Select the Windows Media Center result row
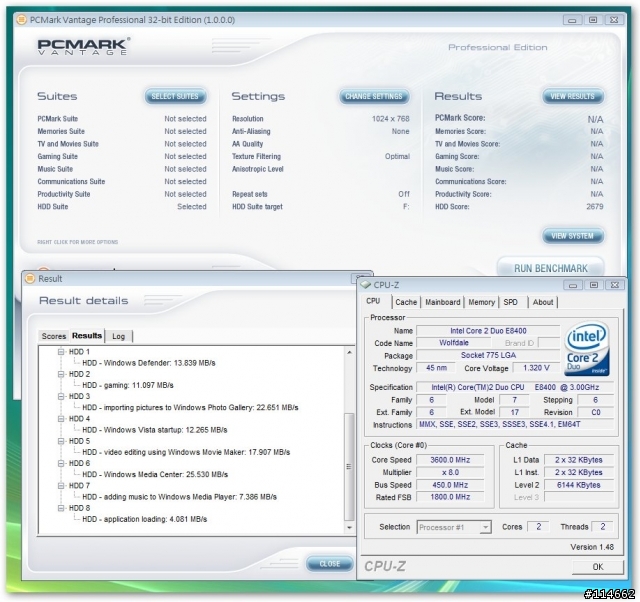The width and height of the screenshot is (640, 602). coord(155,474)
